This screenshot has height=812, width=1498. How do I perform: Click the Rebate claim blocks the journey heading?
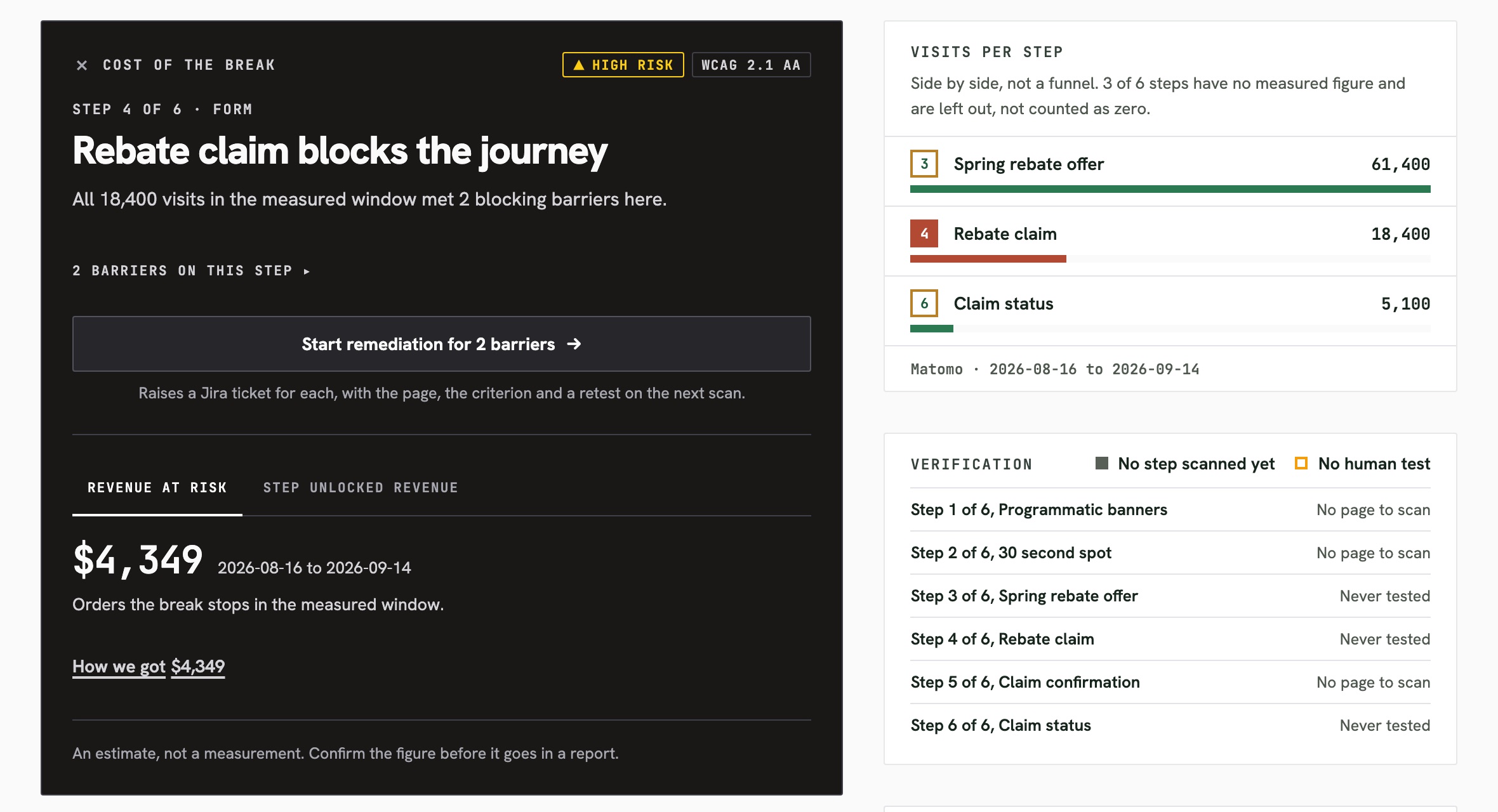click(x=340, y=152)
